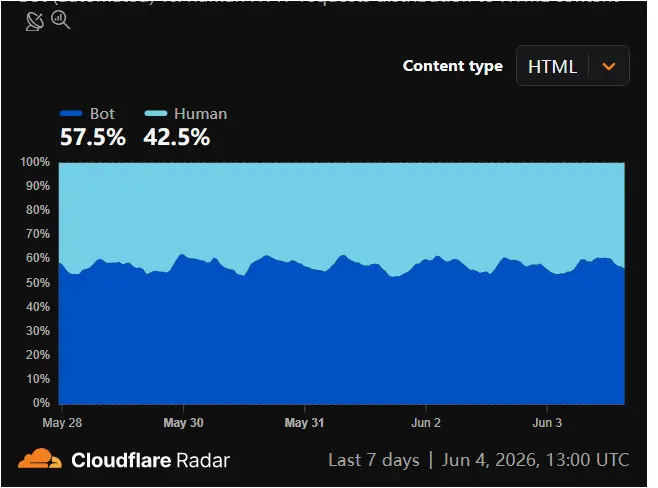Click the 42.5% Human value

tap(177, 137)
